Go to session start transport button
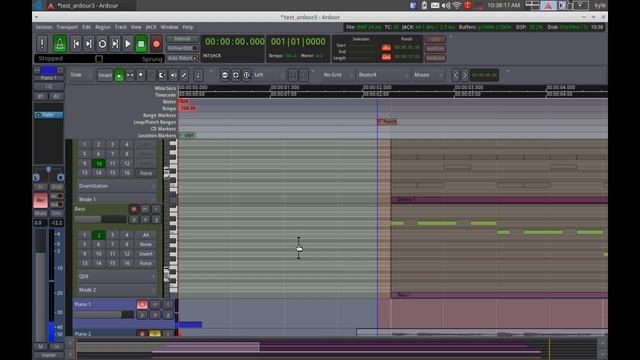Screen dimensions: 640x360 (x=76, y=44)
